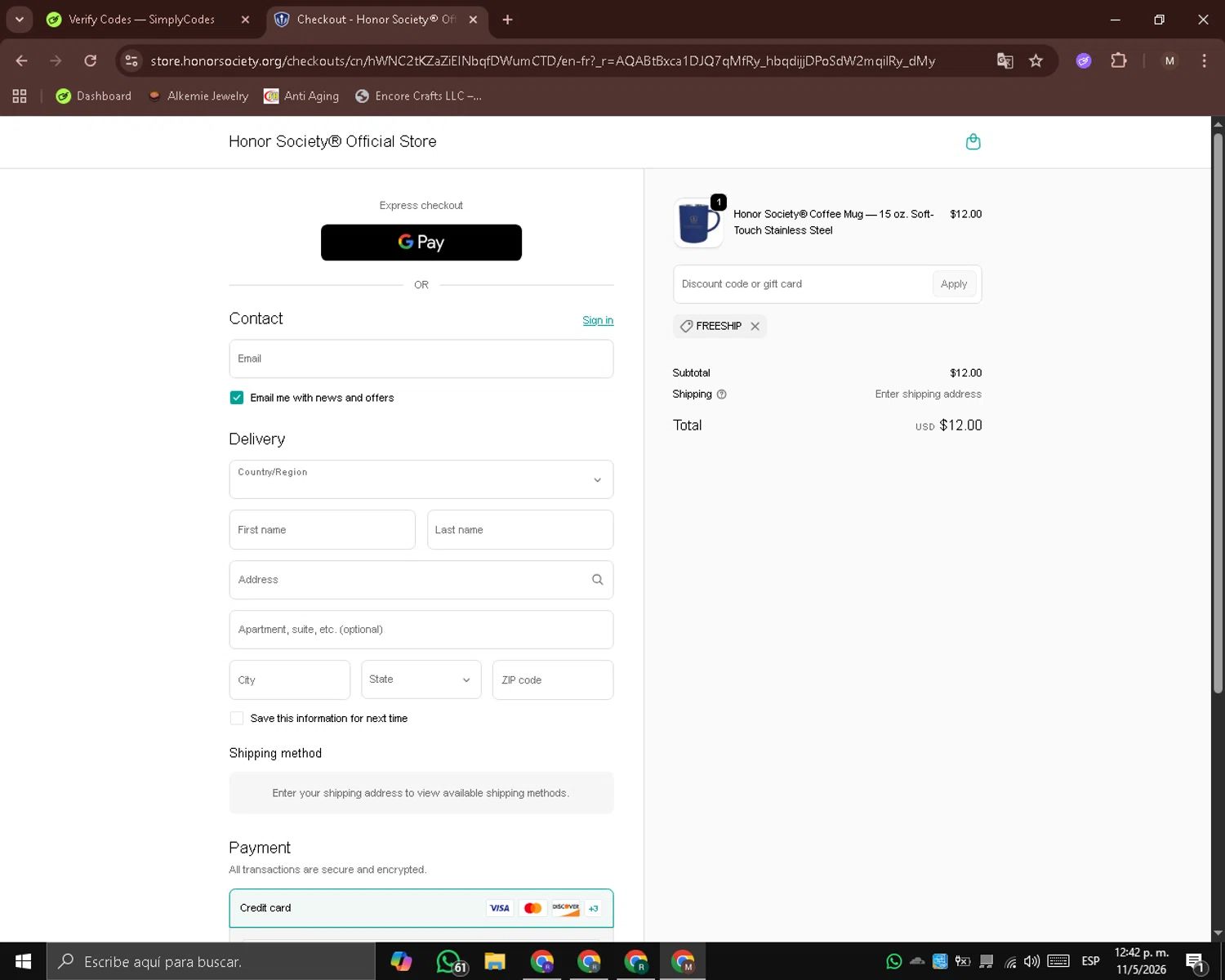Open the Windows Start menu
1225x980 pixels.
pyautogui.click(x=23, y=961)
